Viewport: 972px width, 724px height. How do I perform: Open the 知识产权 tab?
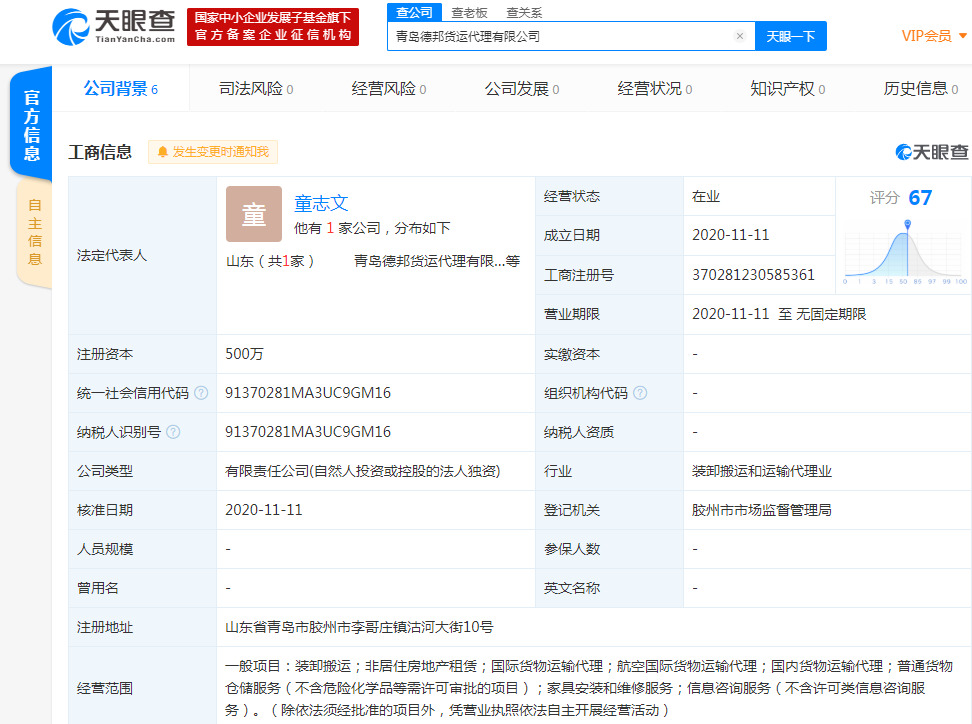point(787,89)
